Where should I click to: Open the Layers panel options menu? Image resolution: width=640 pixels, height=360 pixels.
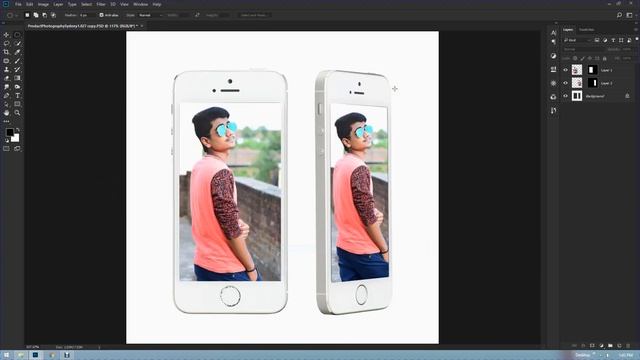[636, 29]
